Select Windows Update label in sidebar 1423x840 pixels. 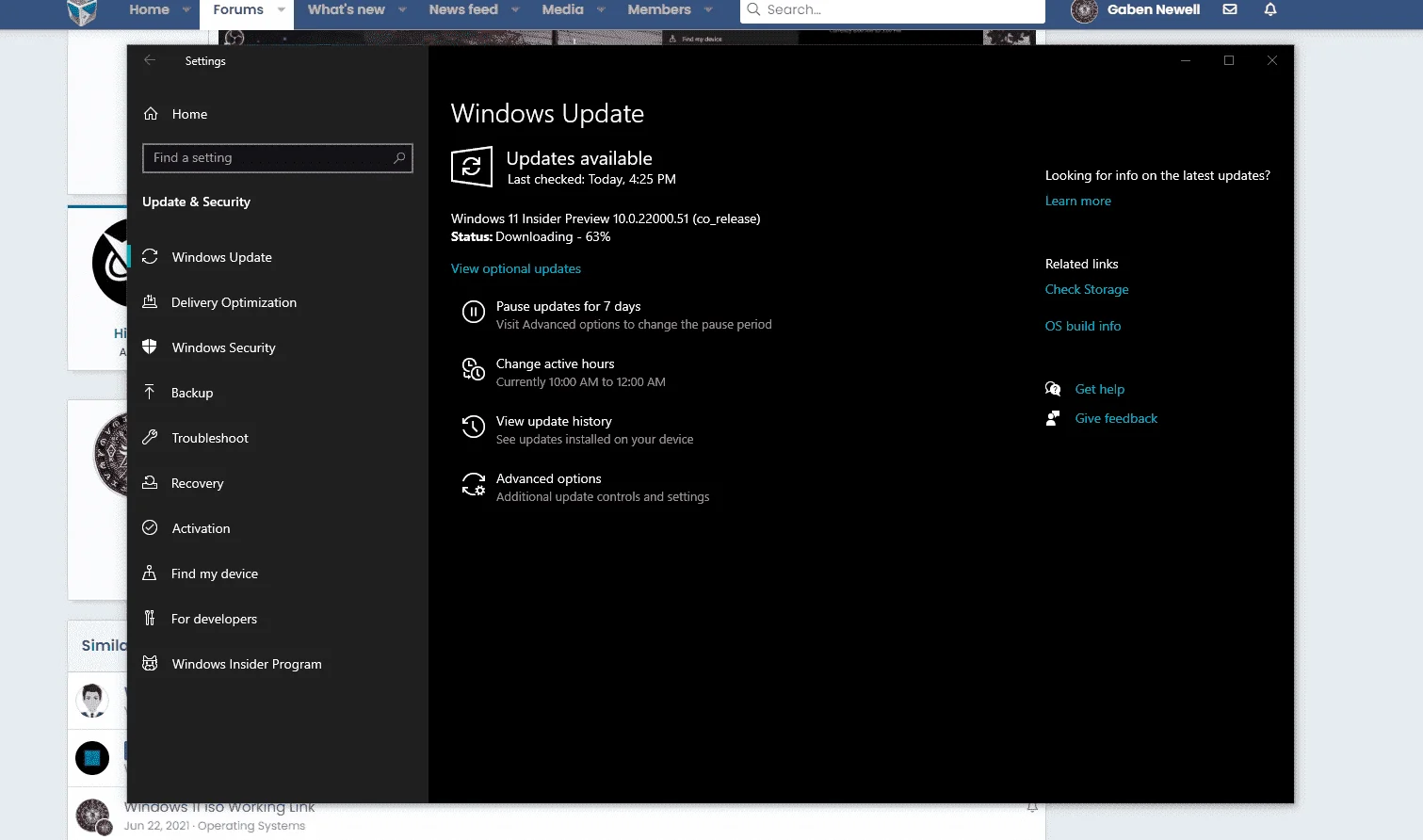[222, 257]
